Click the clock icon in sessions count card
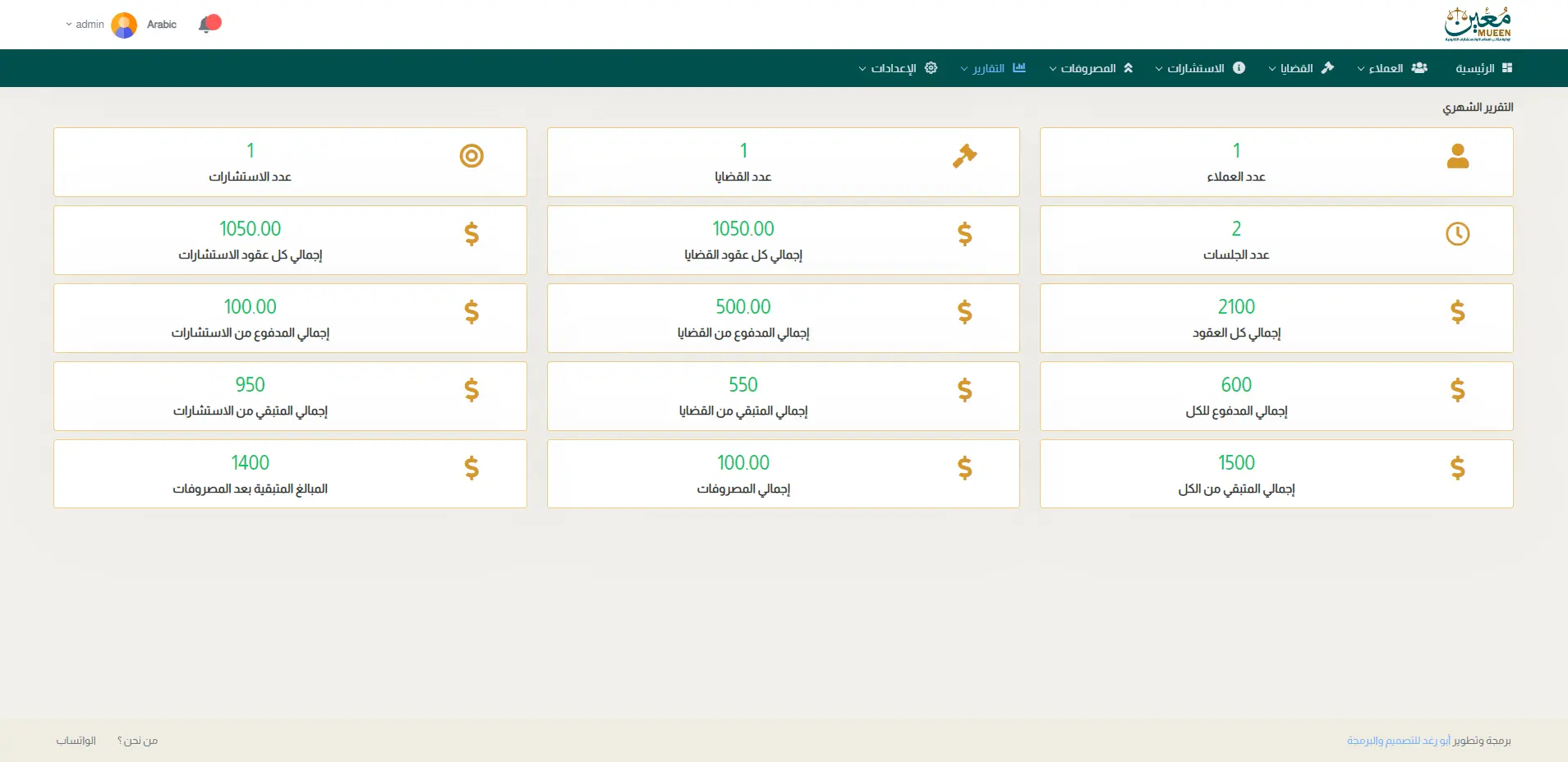This screenshot has height=762, width=1568. (x=1457, y=234)
